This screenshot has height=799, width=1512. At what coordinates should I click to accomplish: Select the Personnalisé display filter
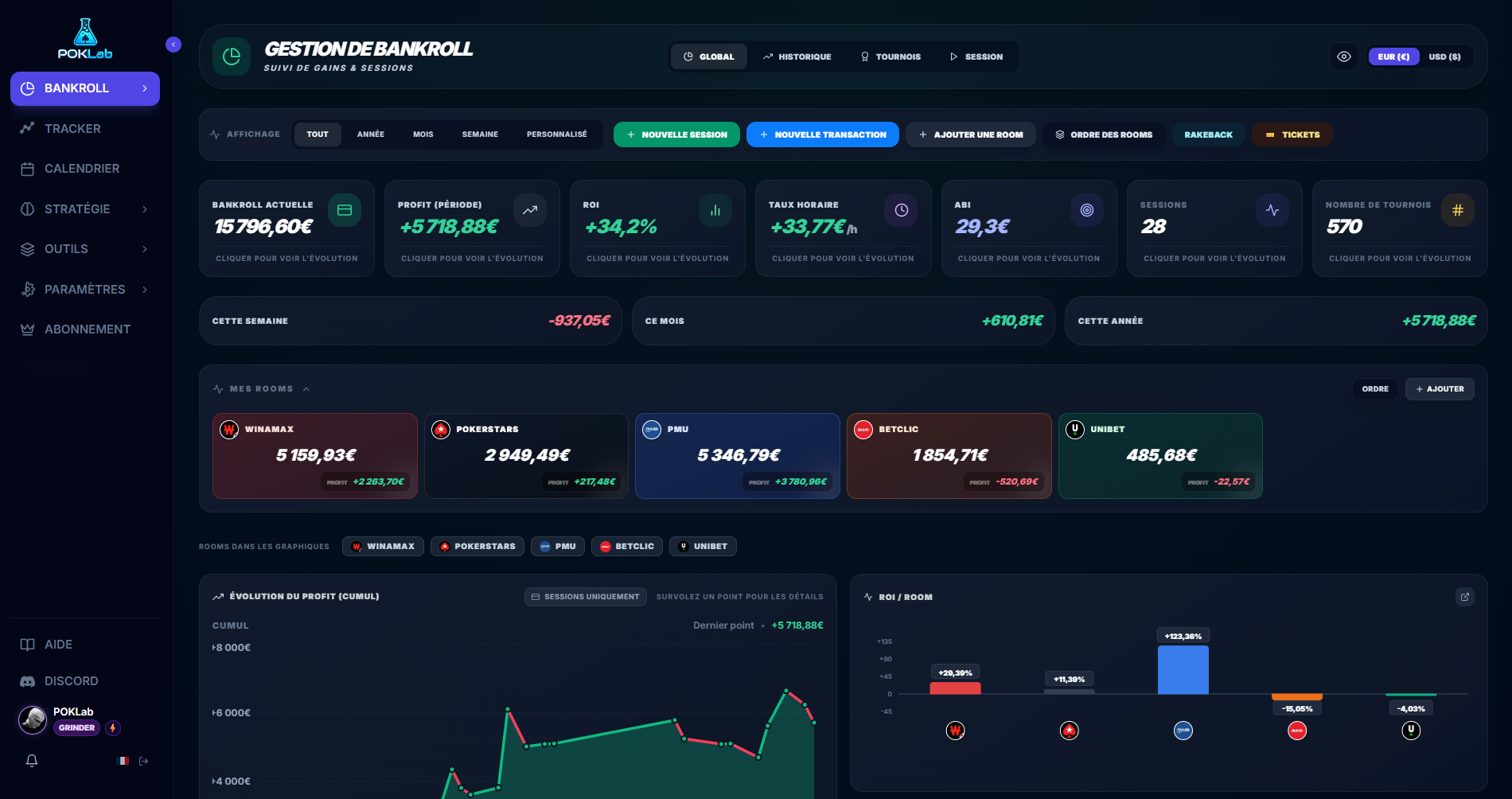click(x=557, y=134)
